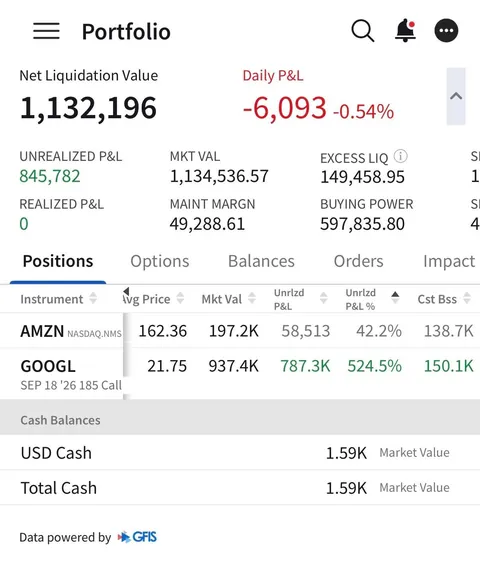Sort by Cst Bss column

[444, 299]
